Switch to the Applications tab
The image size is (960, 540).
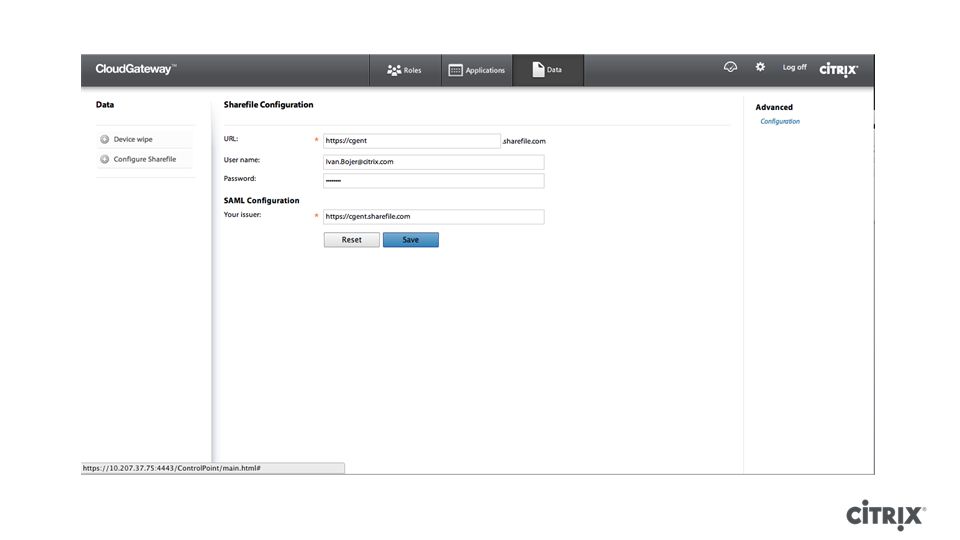click(x=477, y=70)
